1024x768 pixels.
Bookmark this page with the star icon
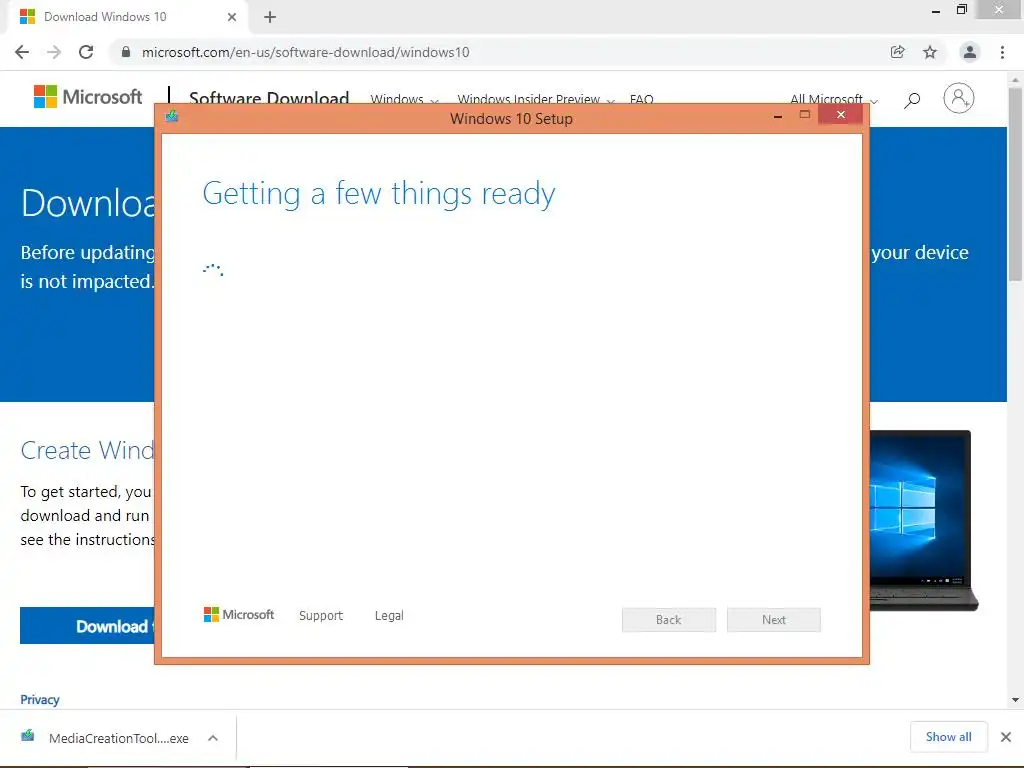[x=930, y=52]
